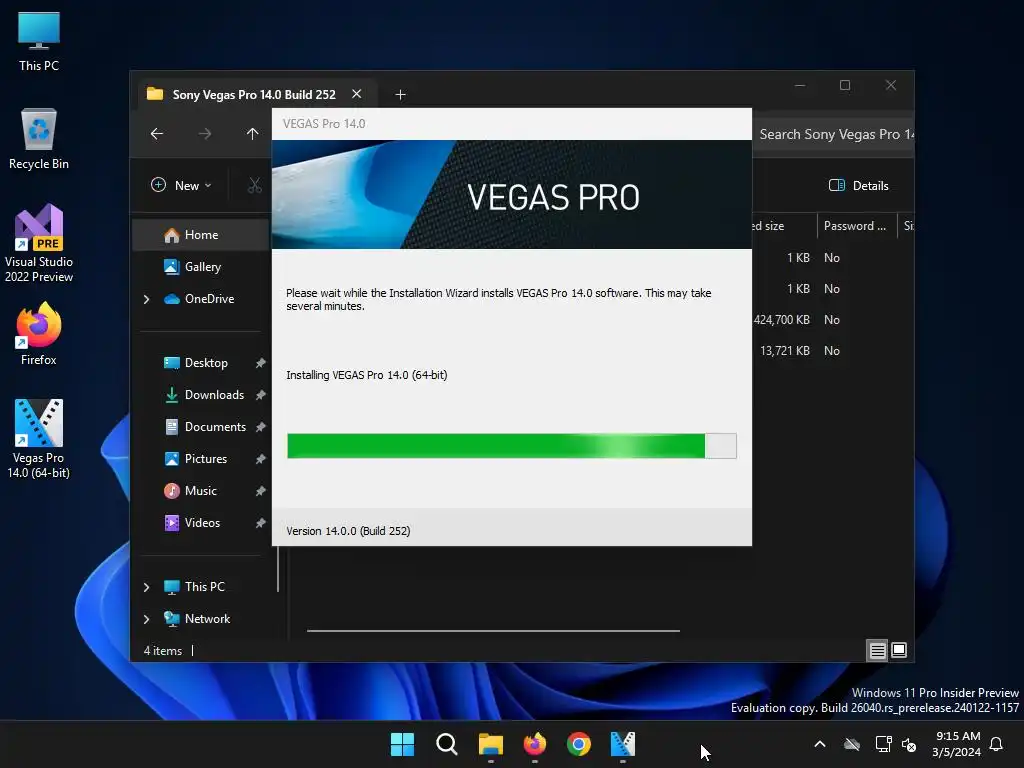
Task: Open the Documents quick access folder
Action: (x=205, y=427)
